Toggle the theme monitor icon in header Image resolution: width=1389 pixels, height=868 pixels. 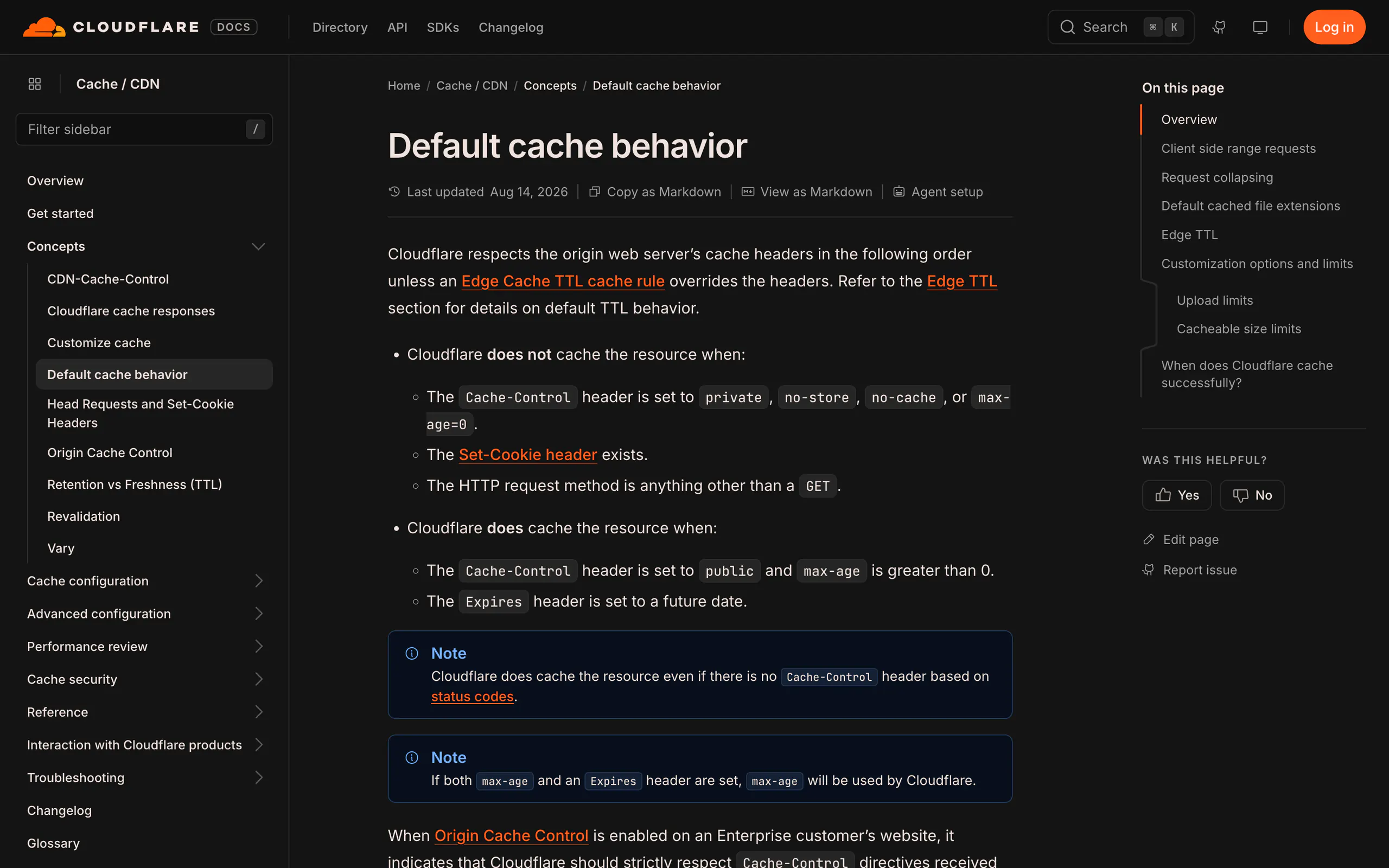click(1260, 27)
